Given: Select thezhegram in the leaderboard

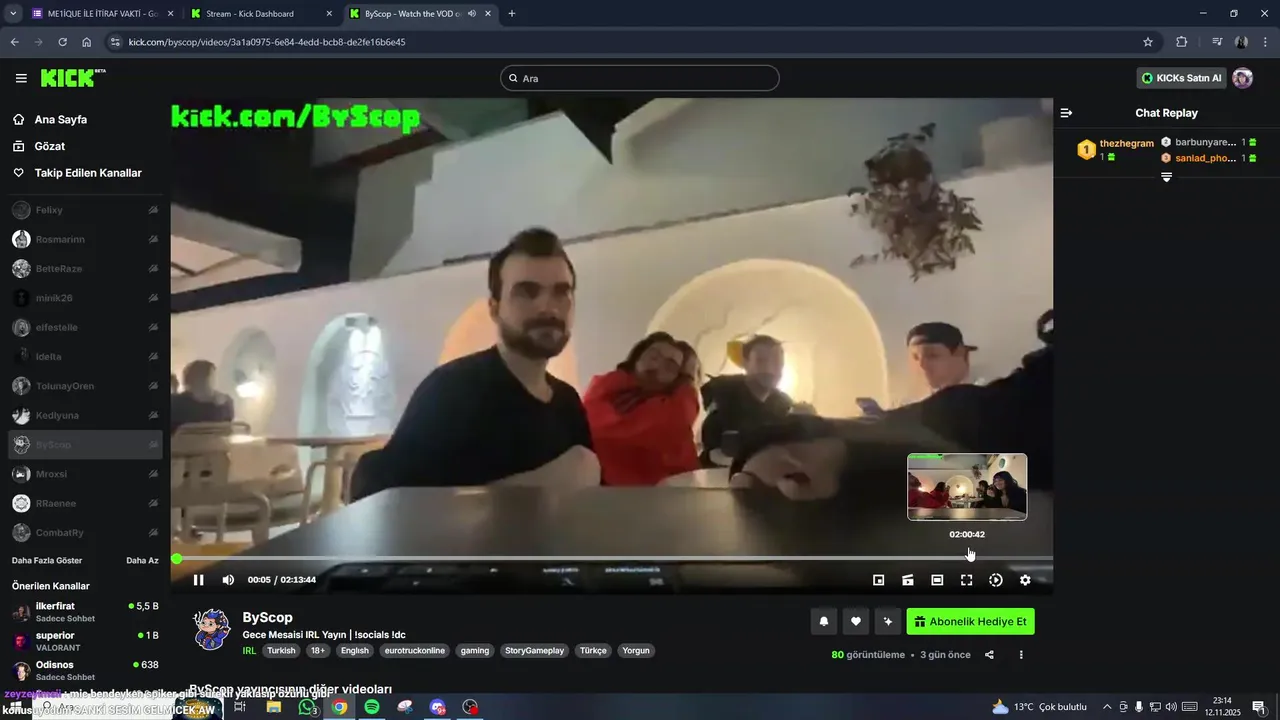Looking at the screenshot, I should tap(1126, 143).
